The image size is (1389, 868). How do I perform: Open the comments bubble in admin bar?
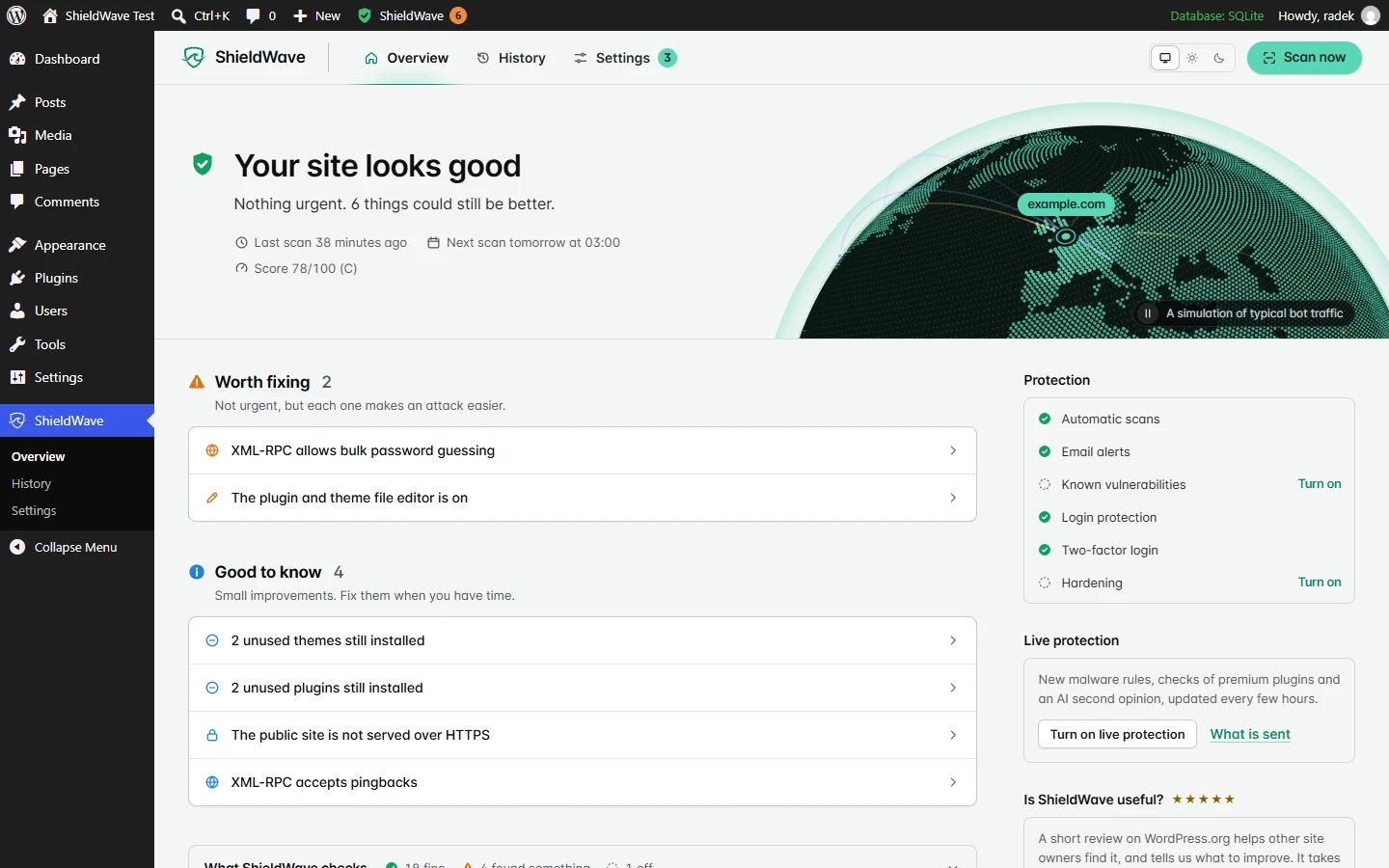[260, 15]
